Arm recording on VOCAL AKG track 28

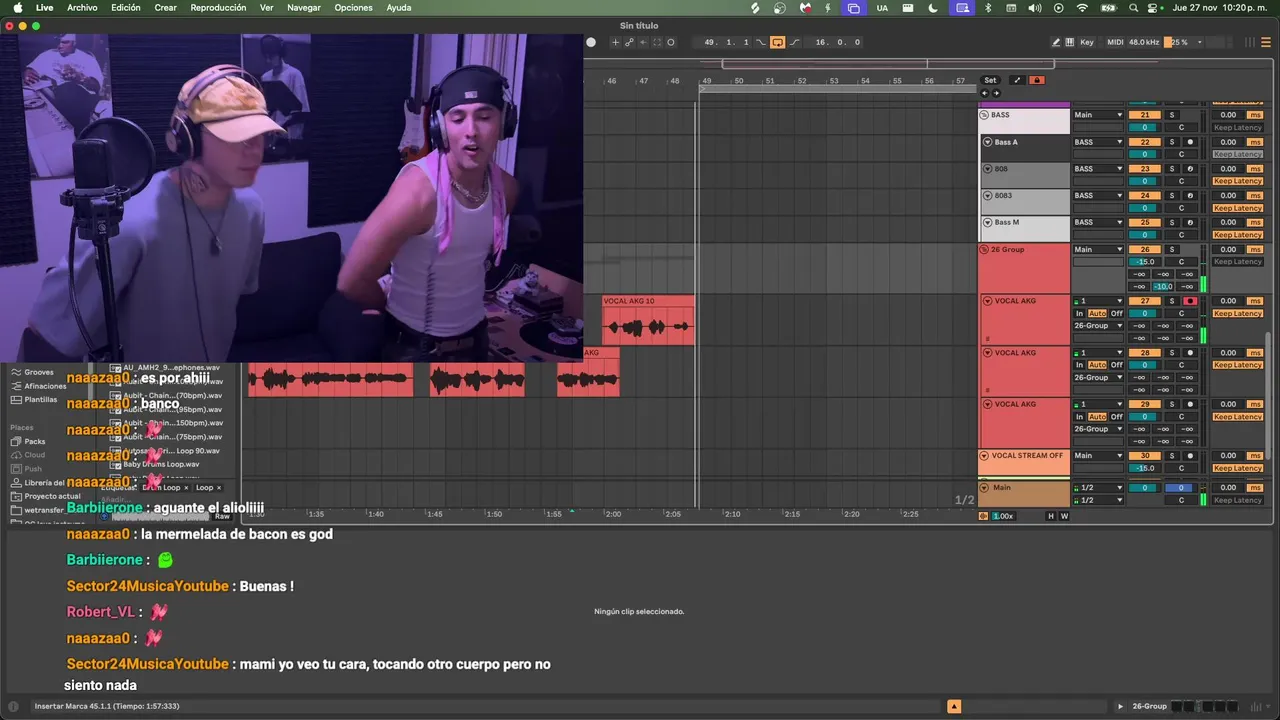(x=1190, y=353)
